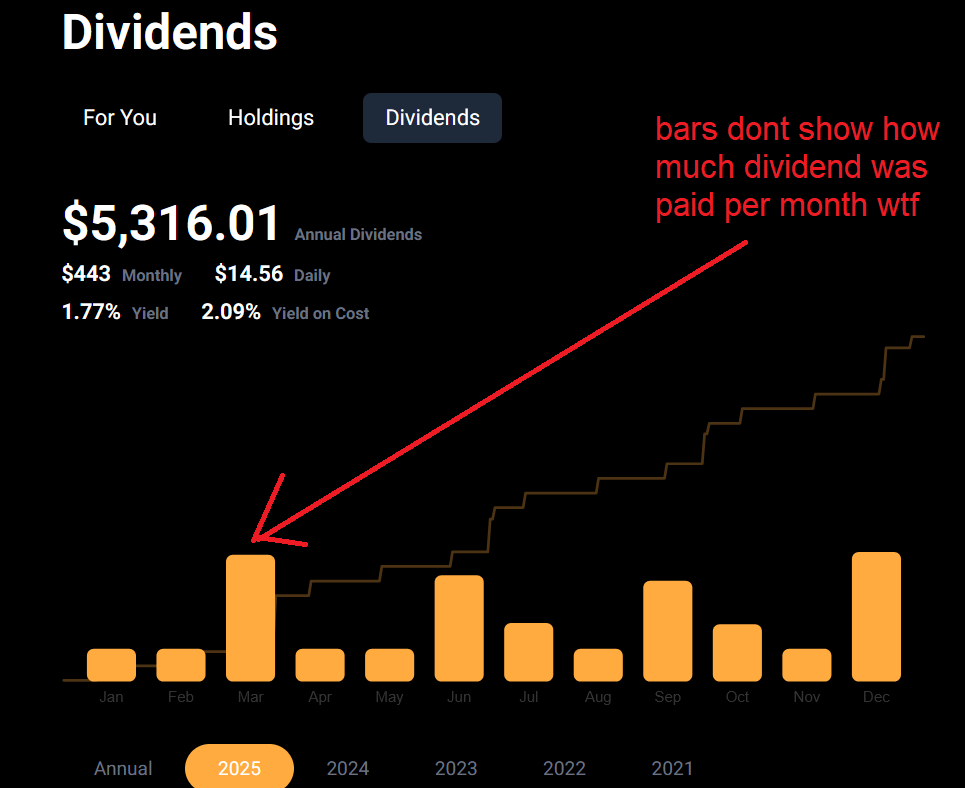Show dividends for 2023

[x=456, y=768]
